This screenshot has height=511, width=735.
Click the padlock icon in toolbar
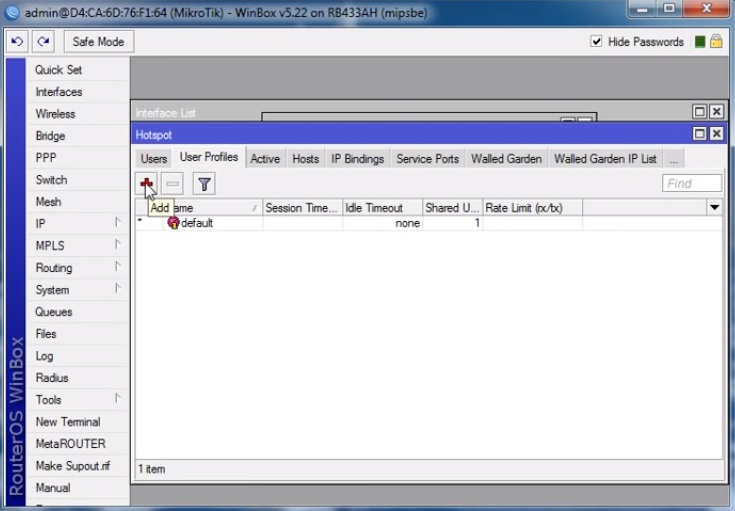tap(716, 41)
